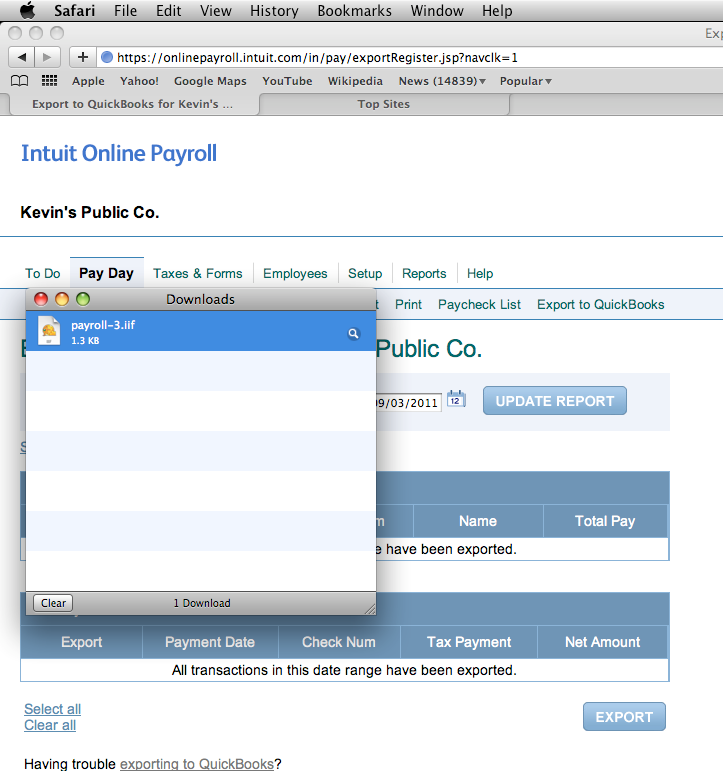Show all bookmarks via book icon
The width and height of the screenshot is (723, 771).
[x=20, y=81]
